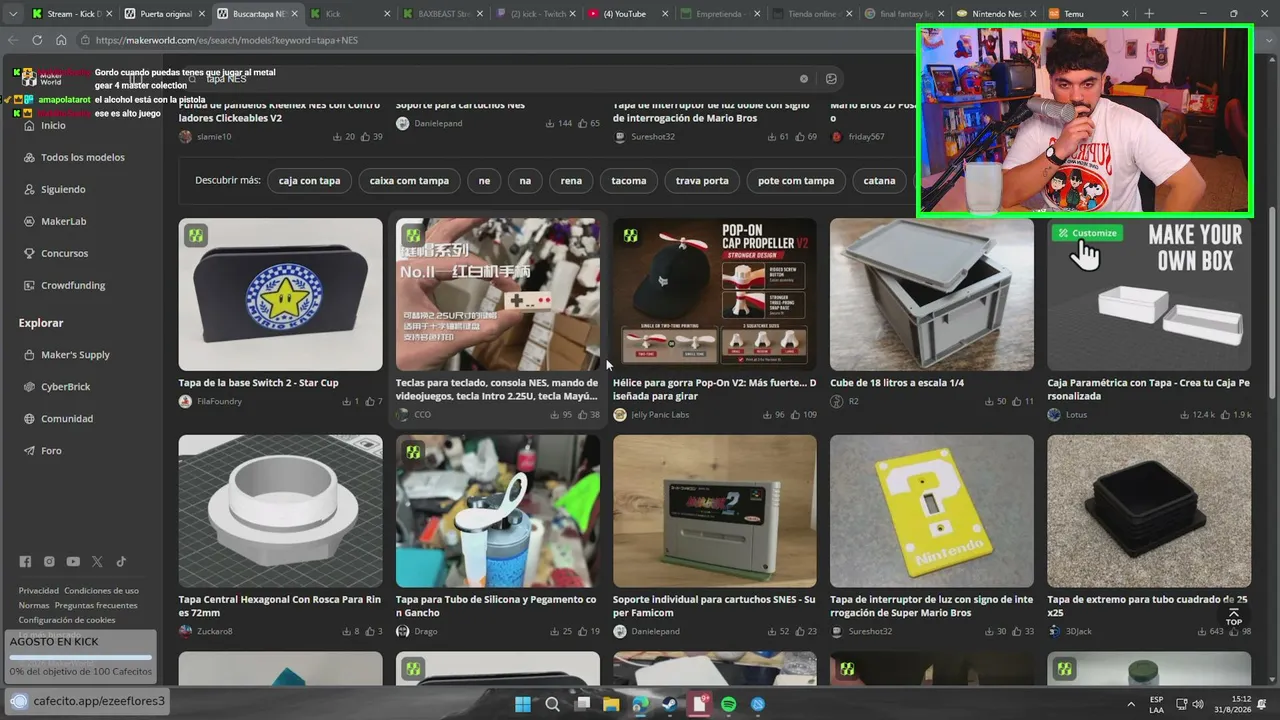Open the Concursos sidebar icon
The height and width of the screenshot is (720, 1280).
point(27,253)
